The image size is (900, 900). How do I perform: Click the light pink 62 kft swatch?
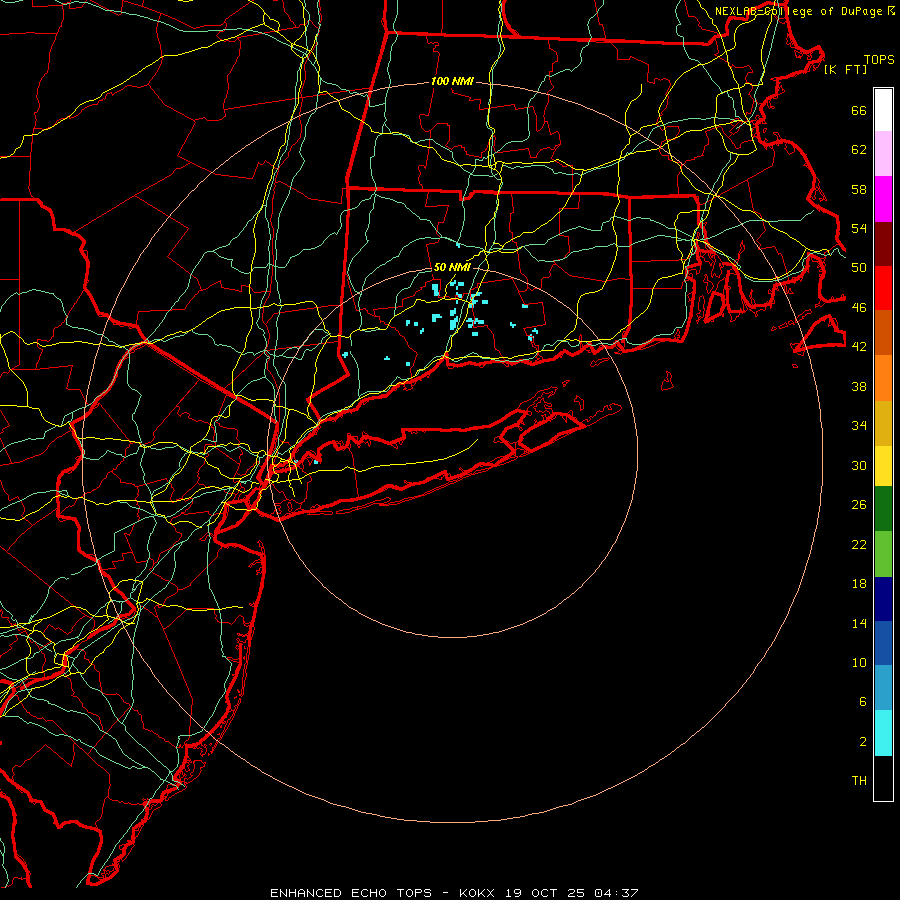click(883, 154)
